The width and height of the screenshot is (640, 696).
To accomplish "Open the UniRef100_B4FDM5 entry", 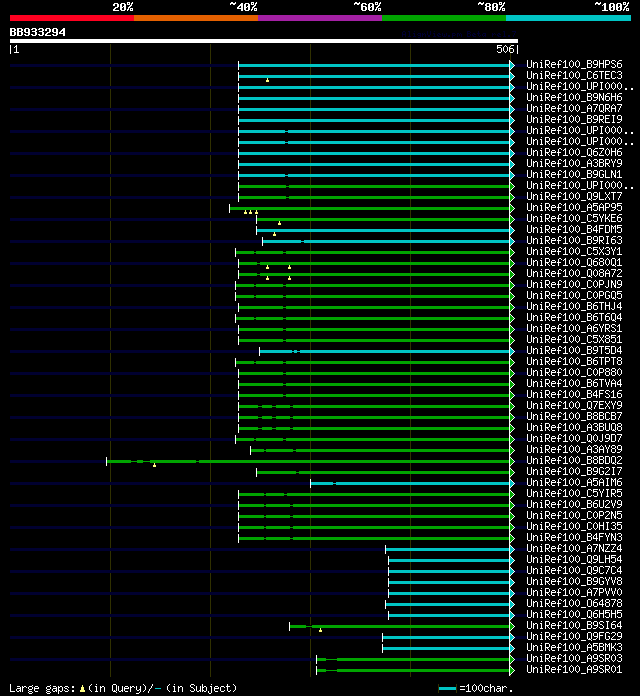I will (574, 229).
